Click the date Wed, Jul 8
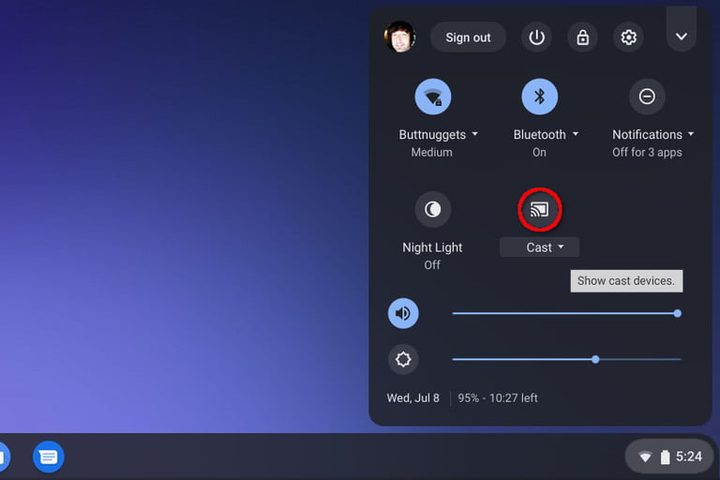The image size is (720, 480). [413, 398]
